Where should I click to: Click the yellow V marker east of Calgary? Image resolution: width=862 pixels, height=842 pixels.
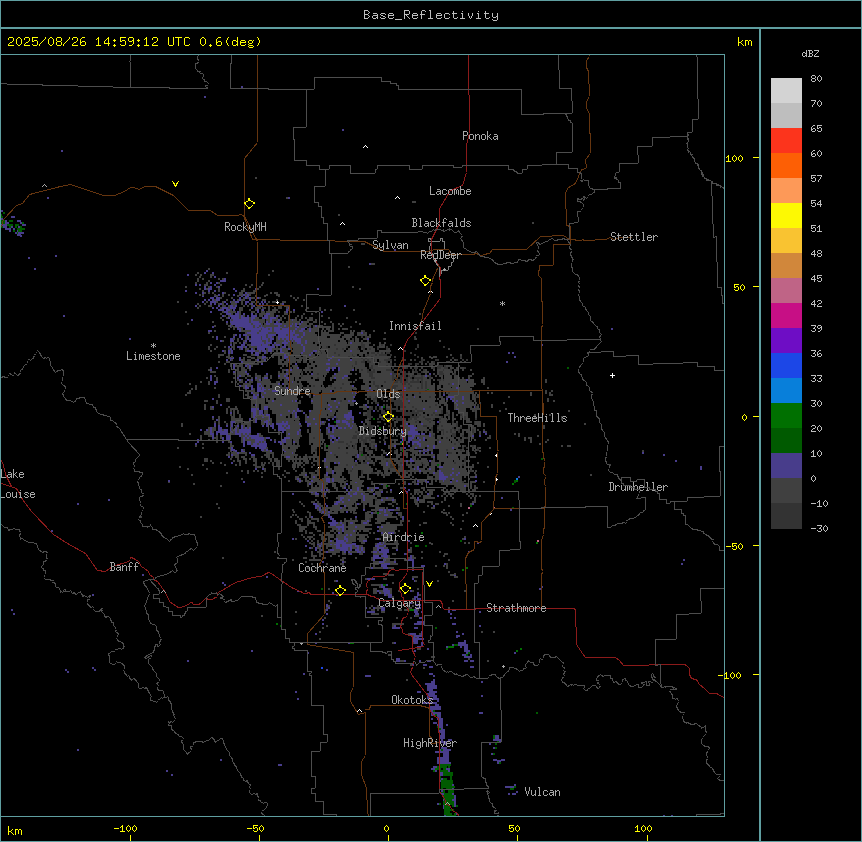pyautogui.click(x=429, y=584)
